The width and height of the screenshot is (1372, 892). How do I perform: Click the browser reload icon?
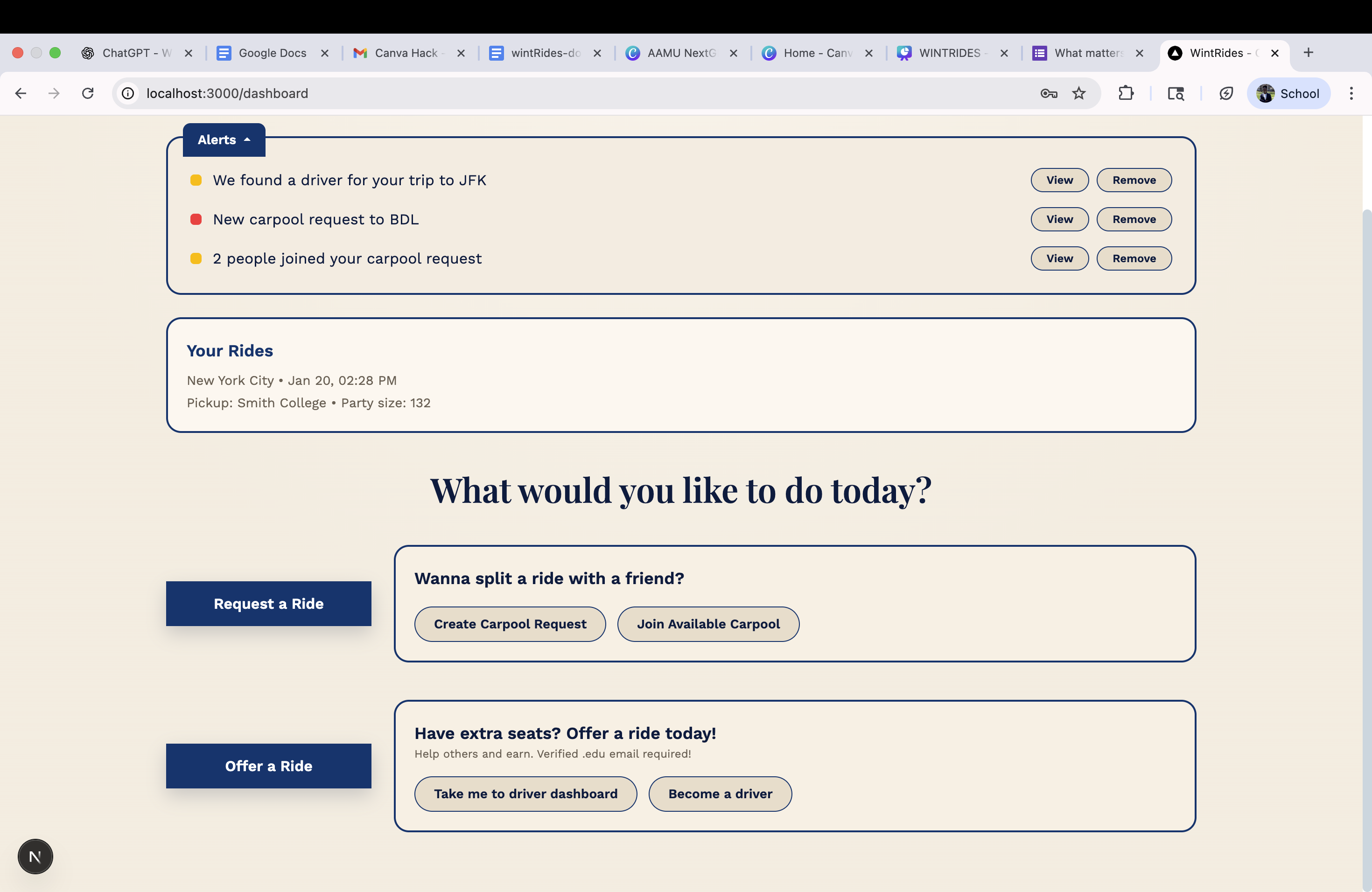click(x=88, y=93)
